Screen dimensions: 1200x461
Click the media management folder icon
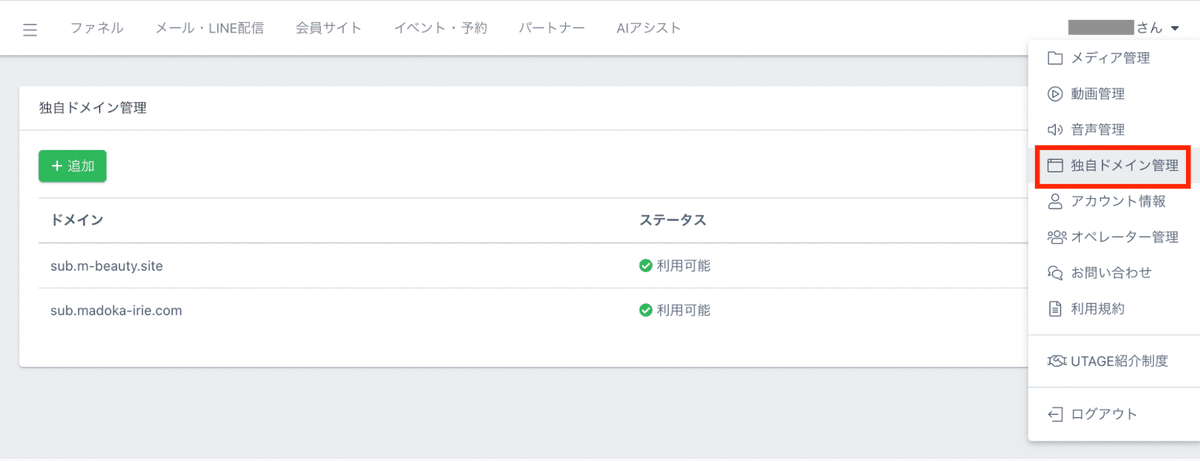[1054, 58]
